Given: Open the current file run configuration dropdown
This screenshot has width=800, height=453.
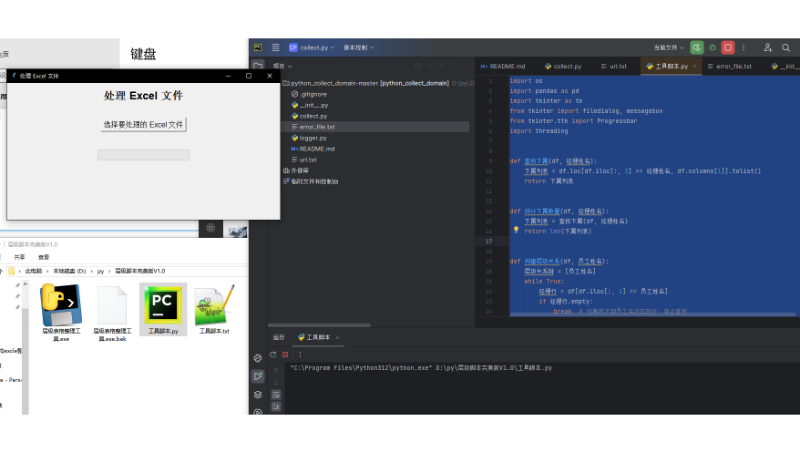Looking at the screenshot, I should 669,47.
